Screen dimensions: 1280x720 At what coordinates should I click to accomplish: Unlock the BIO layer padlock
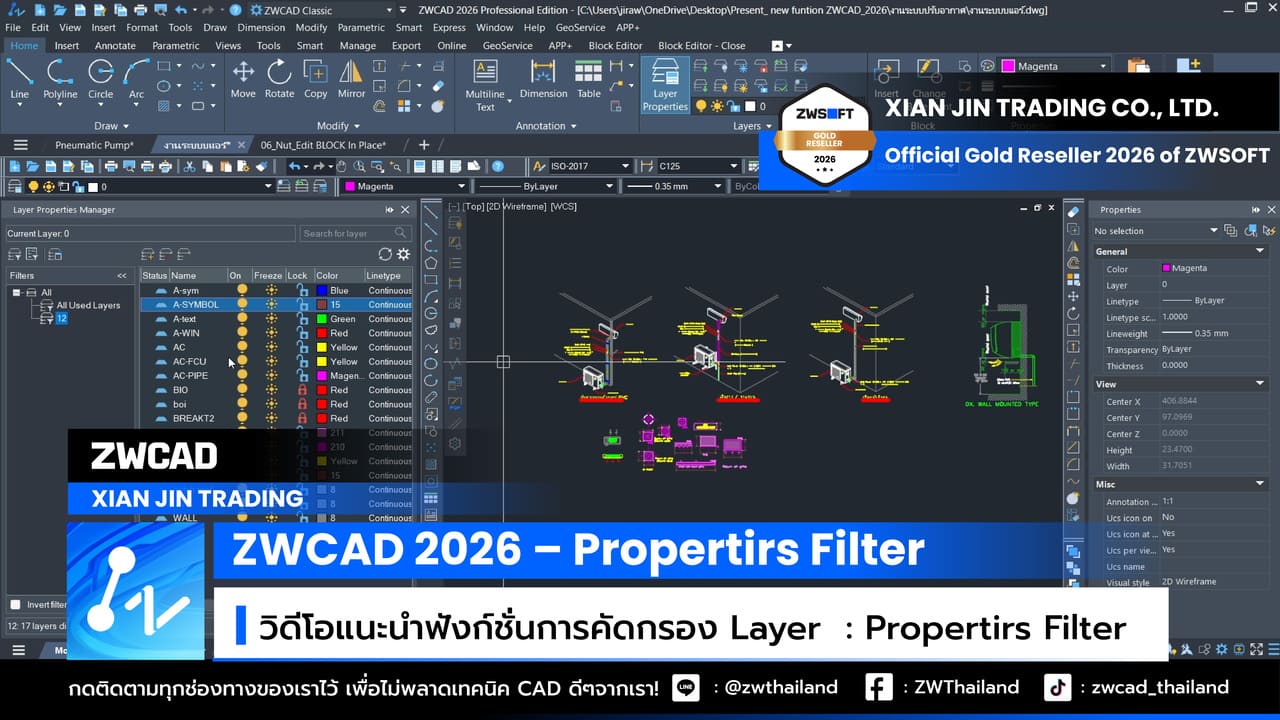pos(300,389)
